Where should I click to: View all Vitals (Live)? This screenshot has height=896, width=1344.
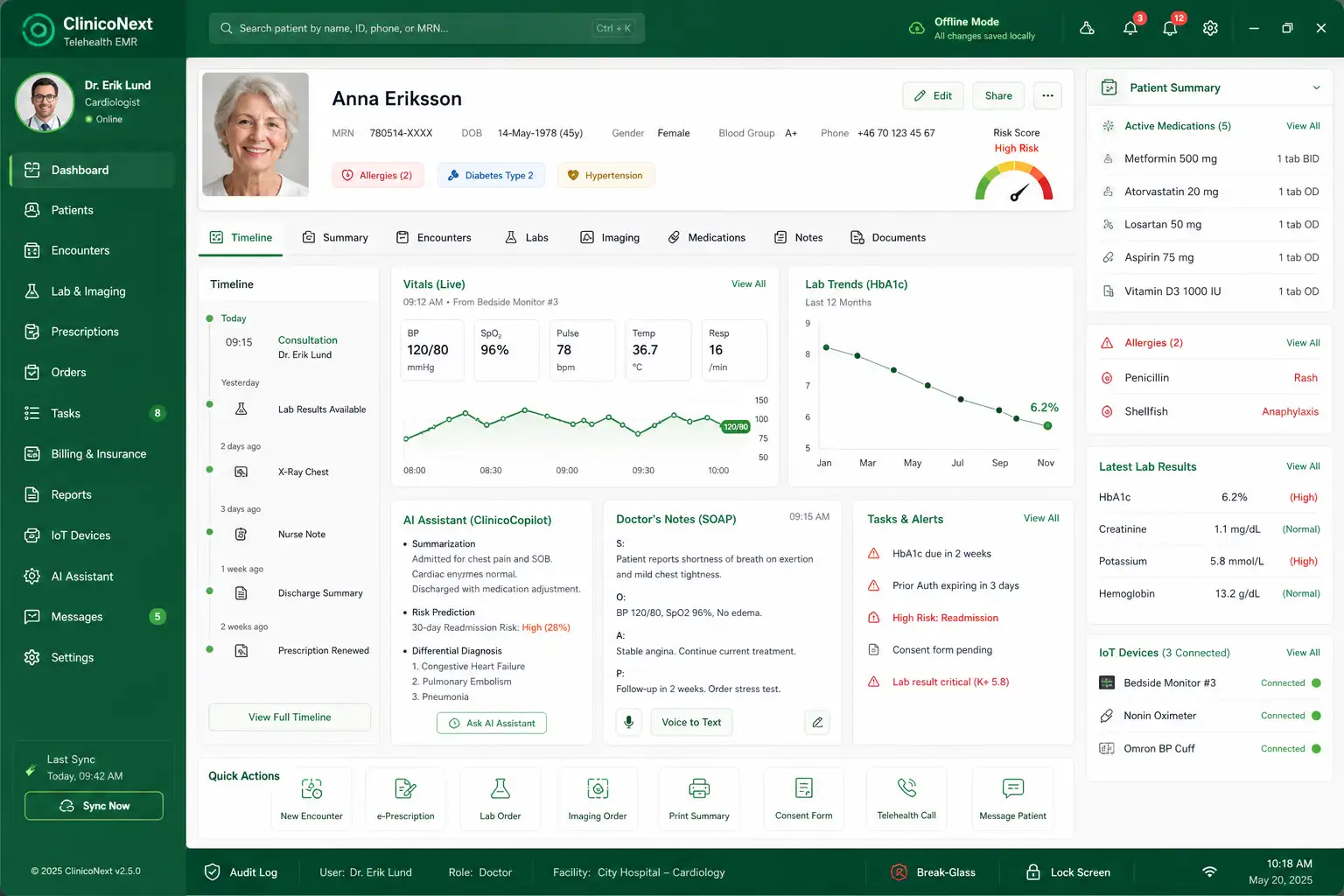(x=748, y=283)
